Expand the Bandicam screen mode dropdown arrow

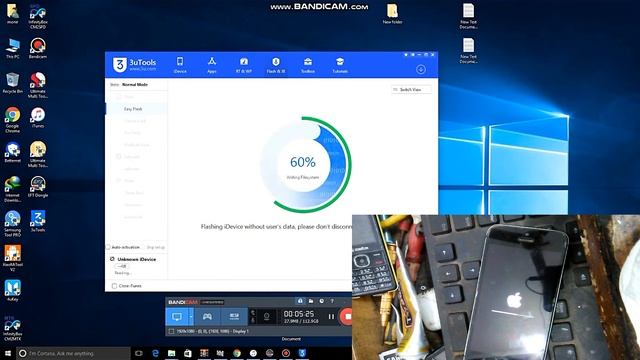click(191, 317)
